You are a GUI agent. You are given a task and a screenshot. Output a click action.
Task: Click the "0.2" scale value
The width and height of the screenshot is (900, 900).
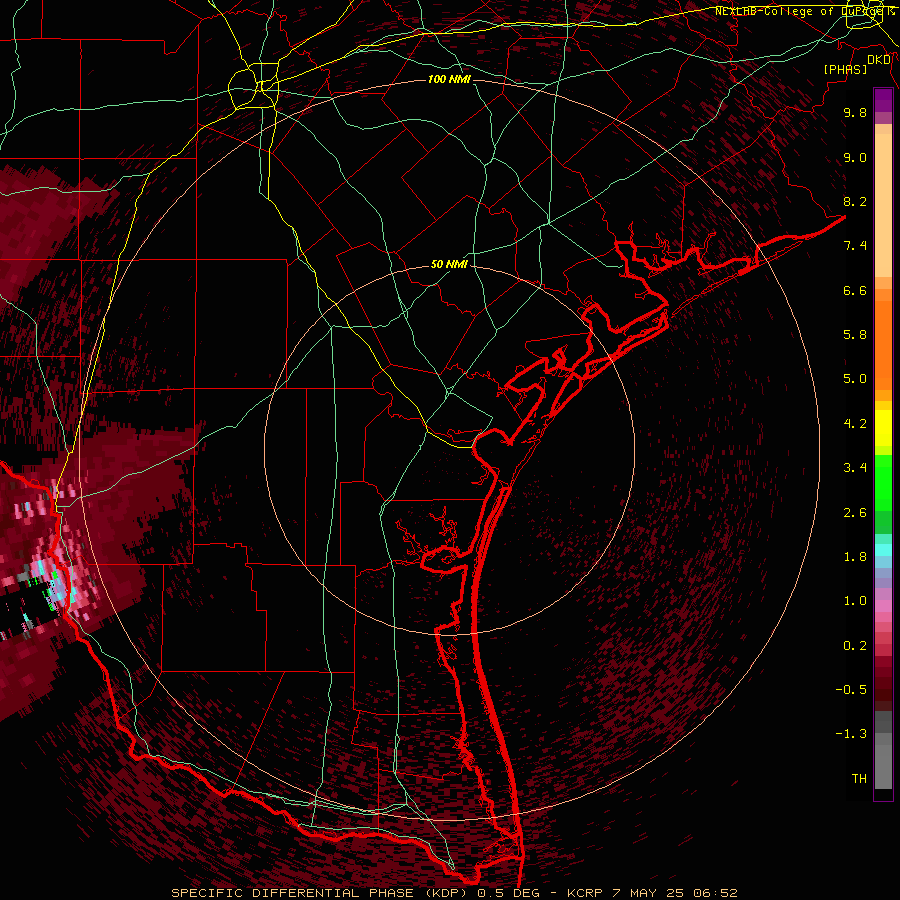pos(855,646)
